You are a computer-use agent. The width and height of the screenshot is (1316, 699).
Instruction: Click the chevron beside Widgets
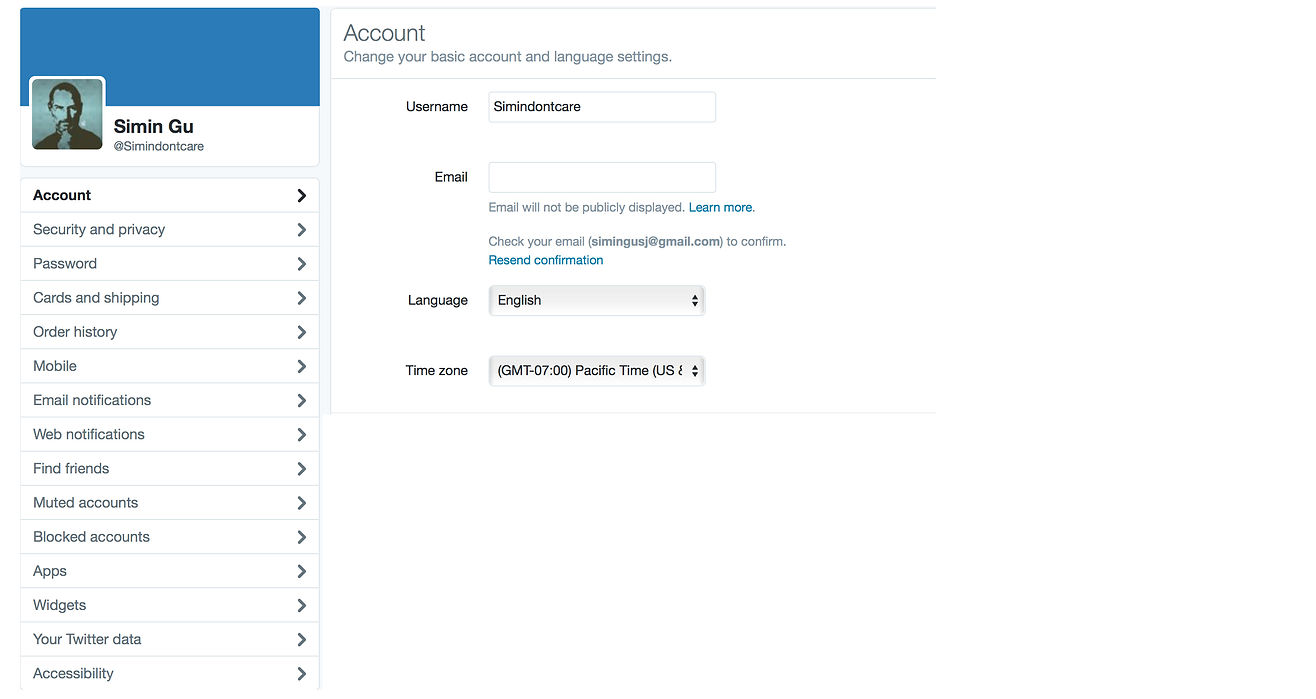coord(301,605)
